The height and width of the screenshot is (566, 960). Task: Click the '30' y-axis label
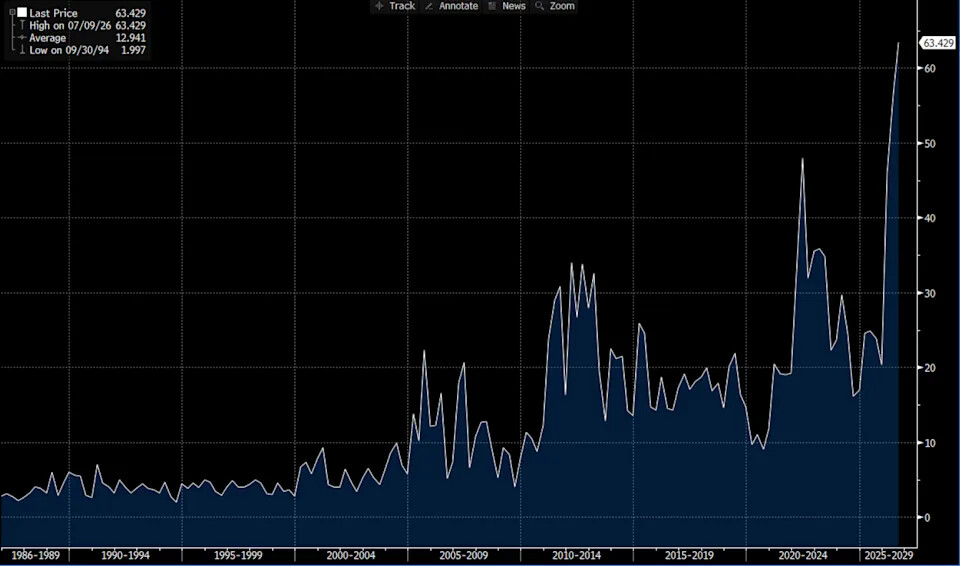coord(930,293)
